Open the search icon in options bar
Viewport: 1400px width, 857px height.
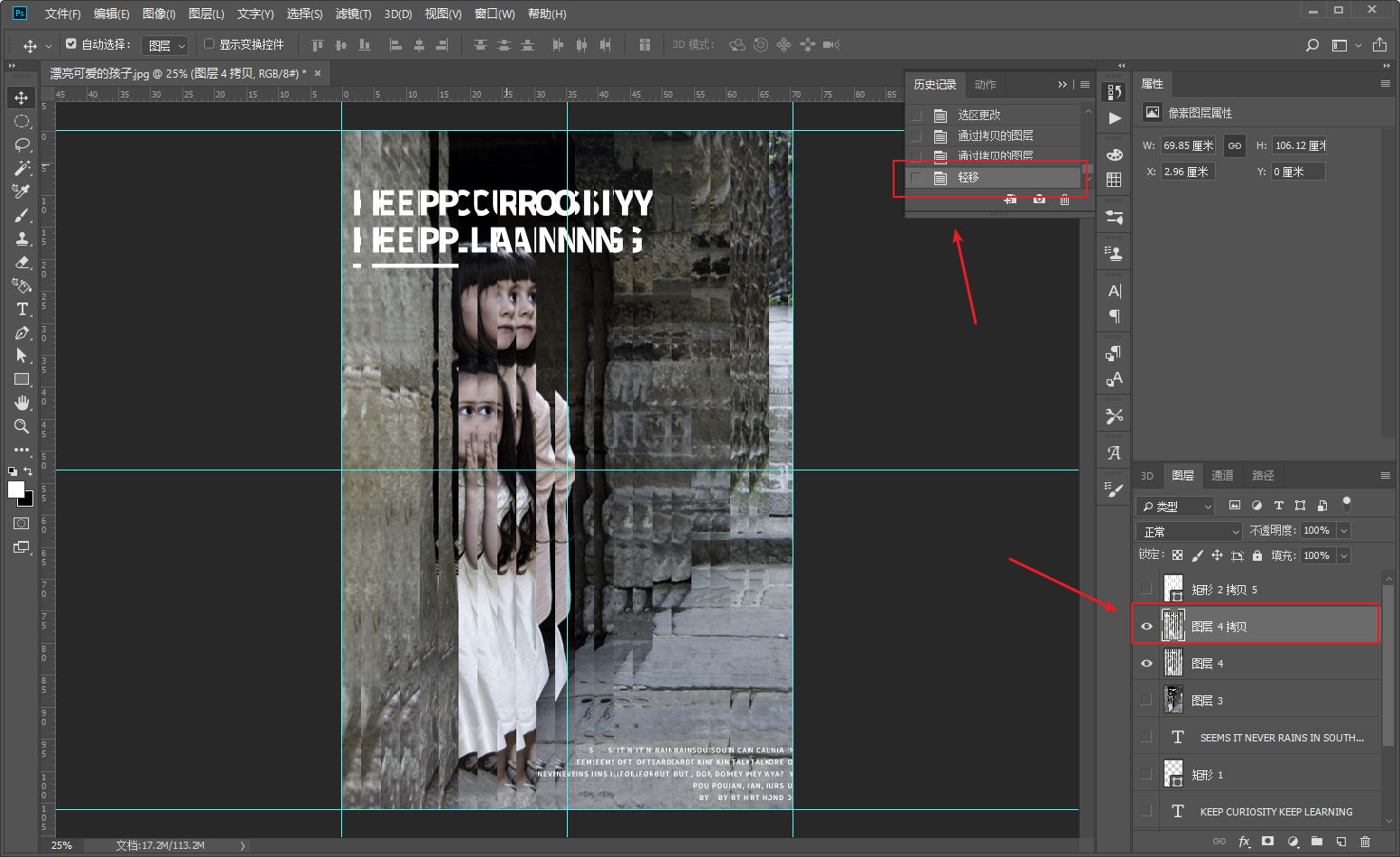[x=1312, y=45]
